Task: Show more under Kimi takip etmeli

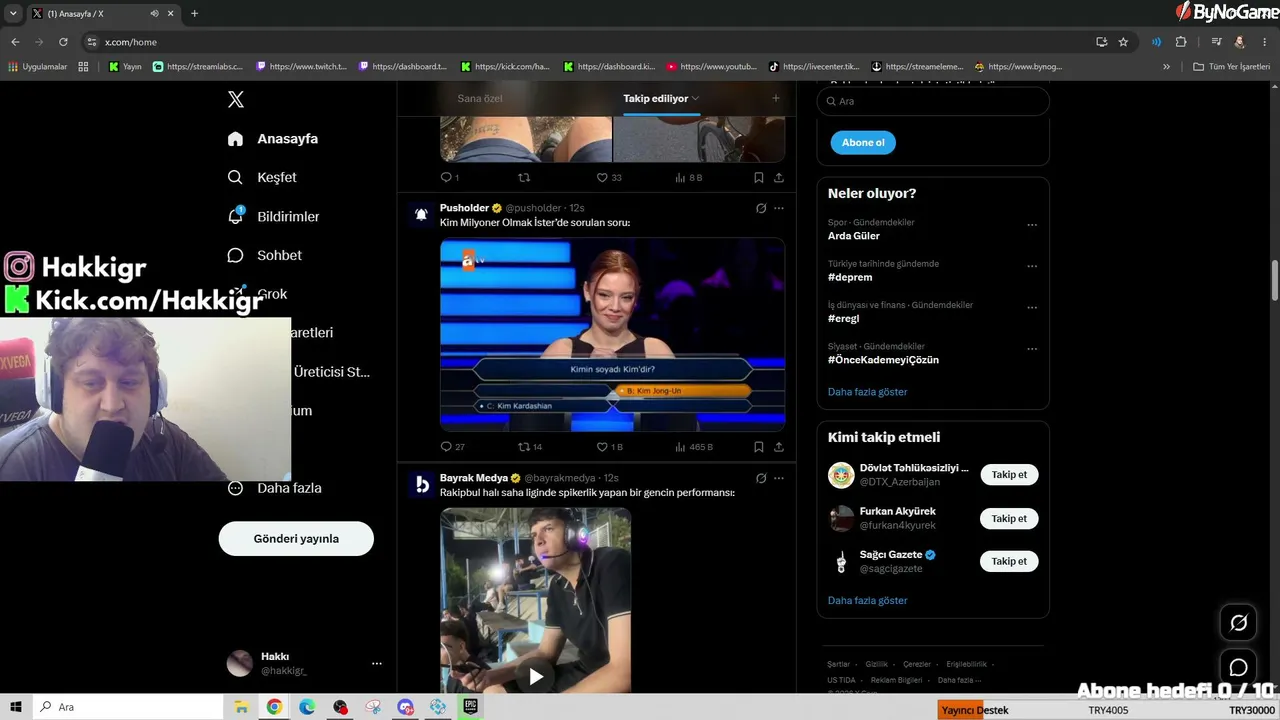Action: coord(867,601)
